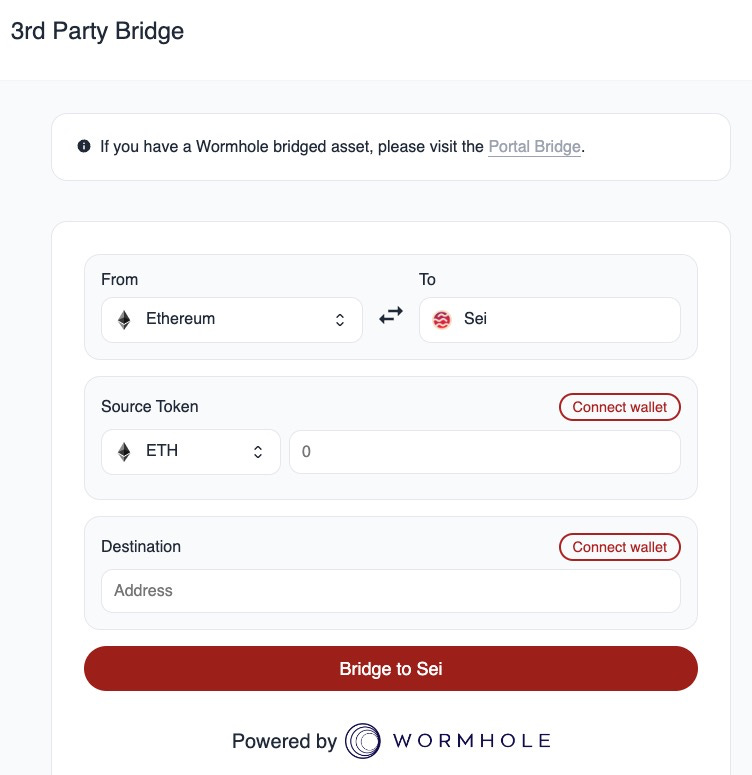This screenshot has height=775, width=752.
Task: Connect wallet for Source Token
Action: coord(620,407)
